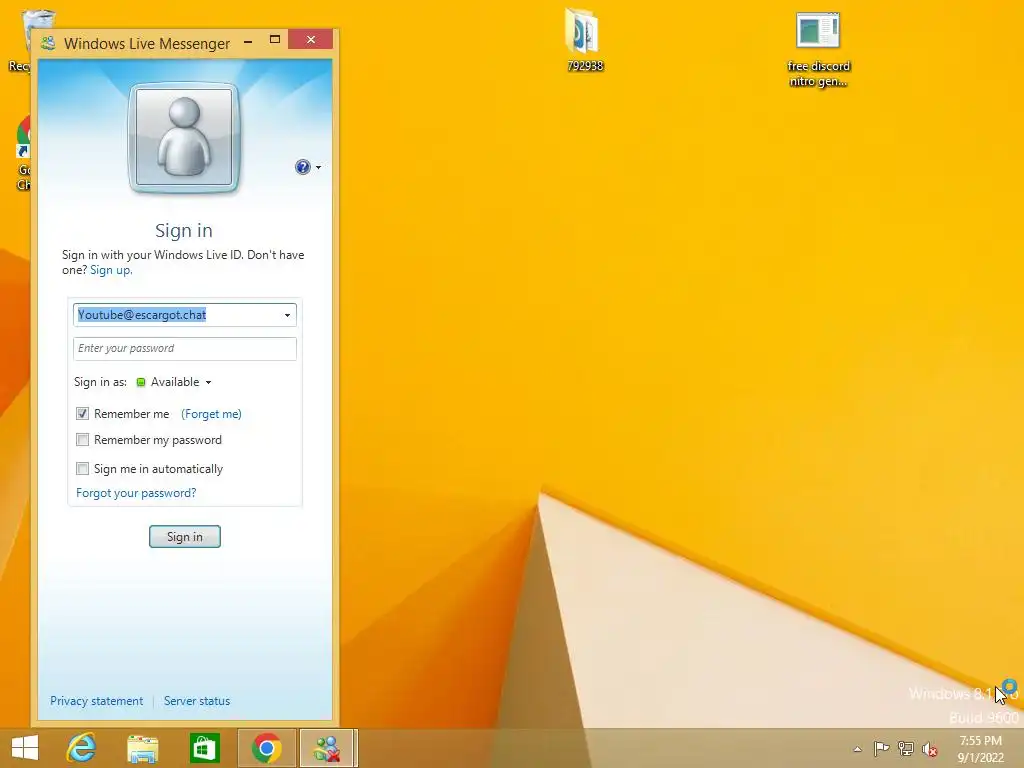Minimize the Windows Live Messenger window
This screenshot has width=1024, height=768.
coord(248,41)
